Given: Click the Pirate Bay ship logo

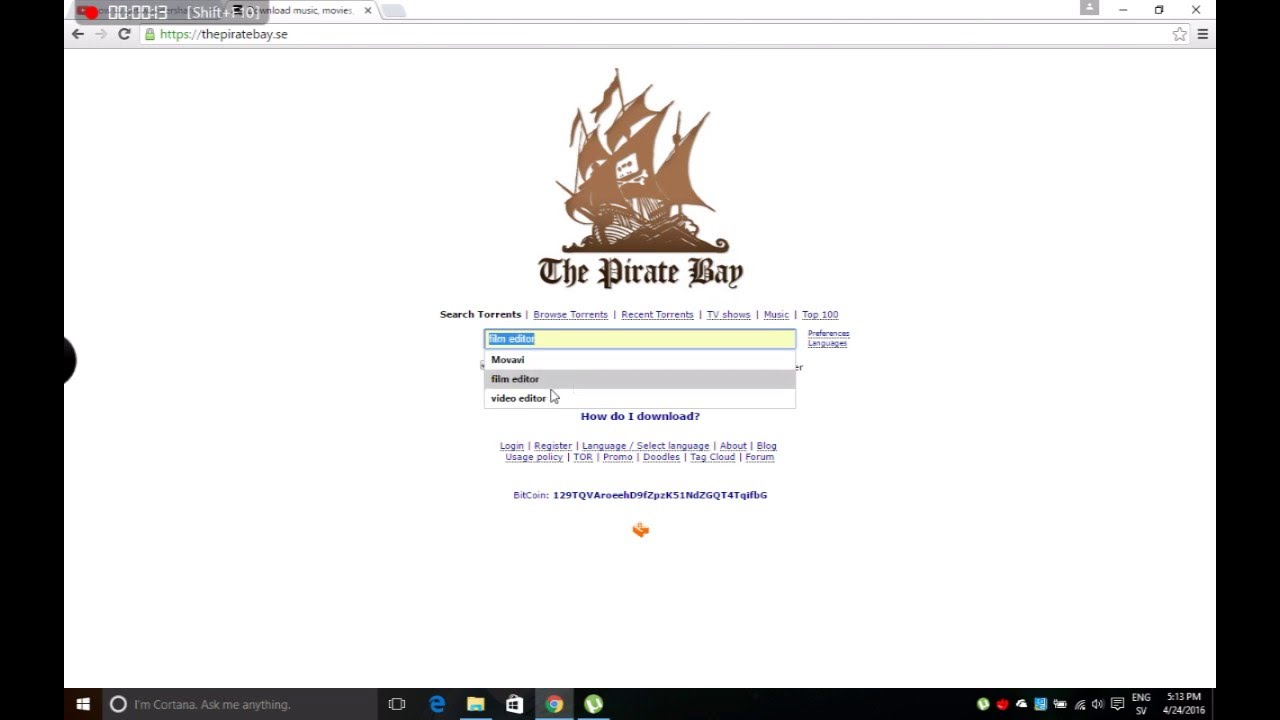Looking at the screenshot, I should (x=640, y=178).
